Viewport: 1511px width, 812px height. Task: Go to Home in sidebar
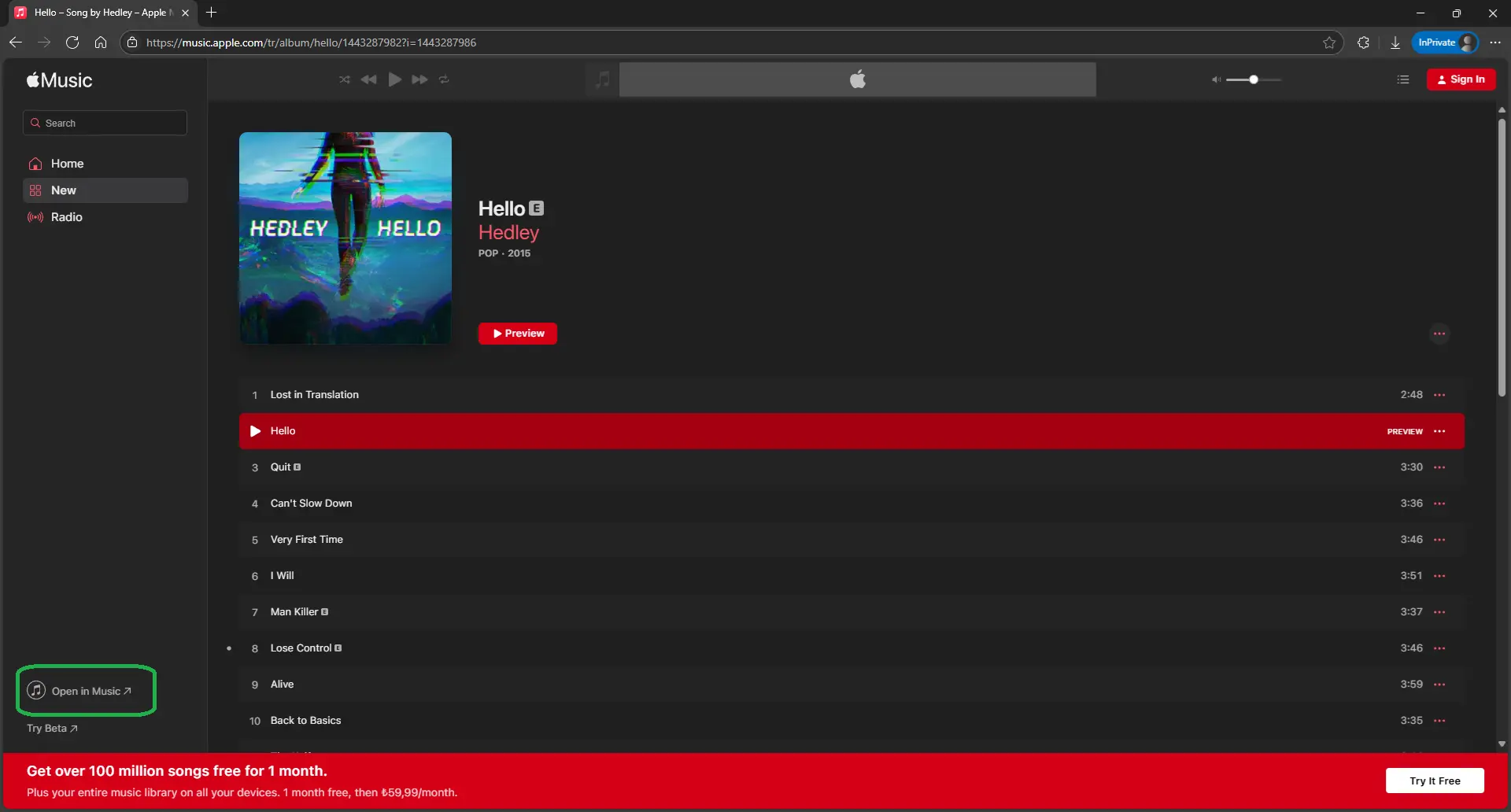click(x=105, y=164)
